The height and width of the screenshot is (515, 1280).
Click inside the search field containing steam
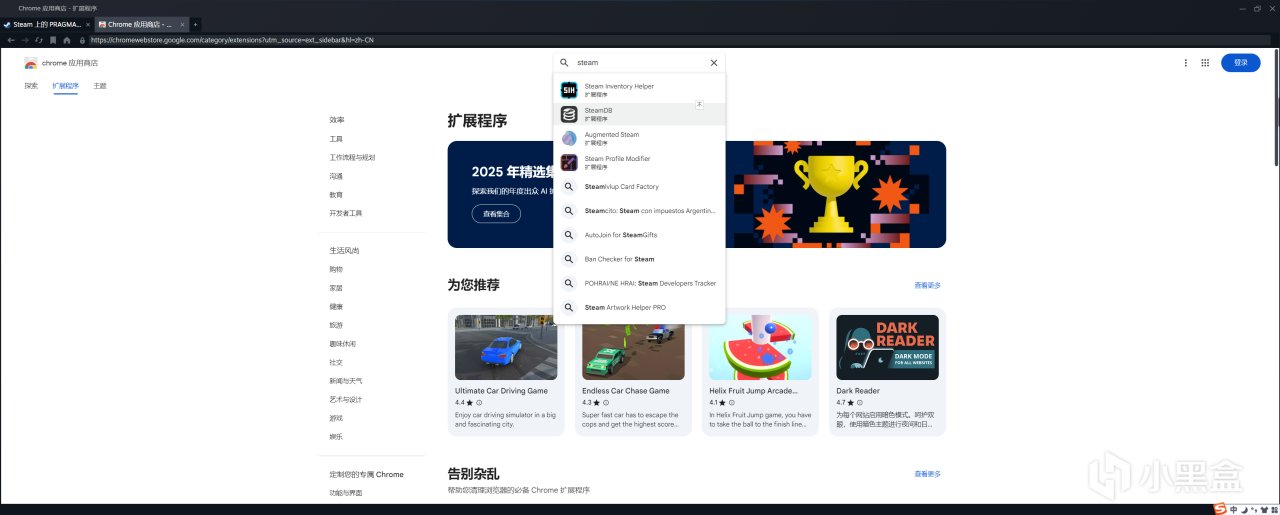[640, 62]
